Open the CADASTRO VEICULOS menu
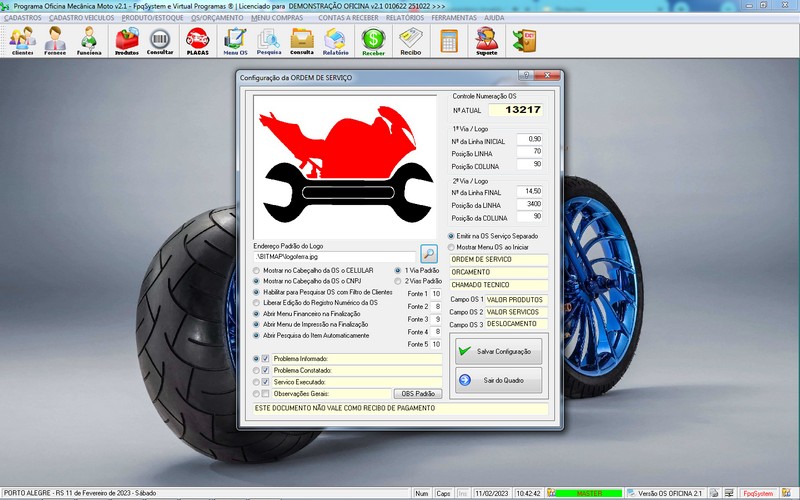800x500 pixels. coord(81,17)
